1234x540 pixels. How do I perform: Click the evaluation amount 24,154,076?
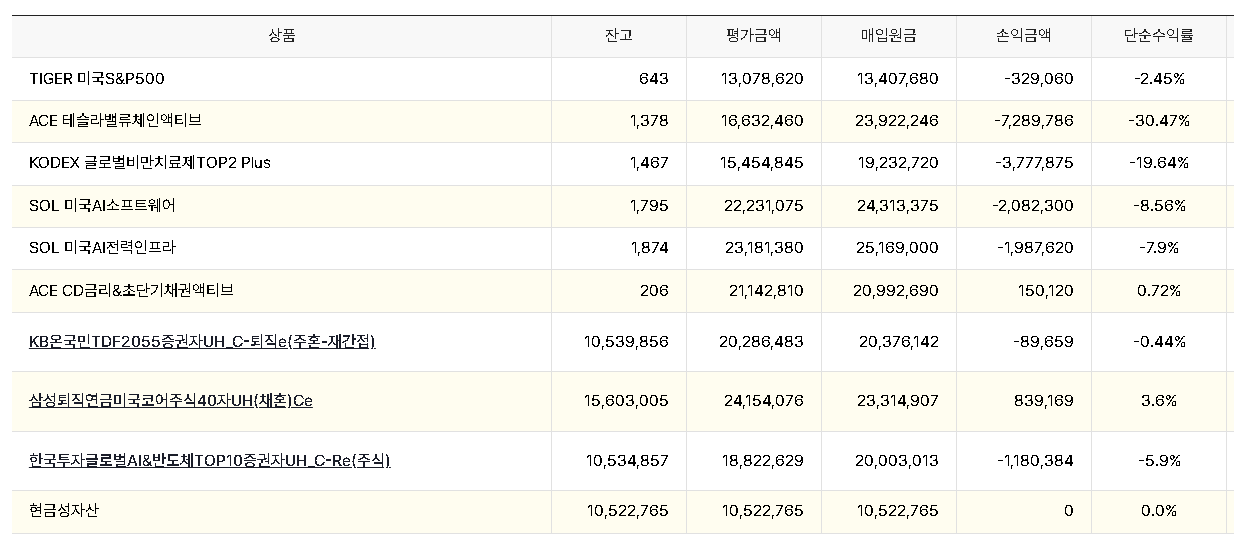762,400
